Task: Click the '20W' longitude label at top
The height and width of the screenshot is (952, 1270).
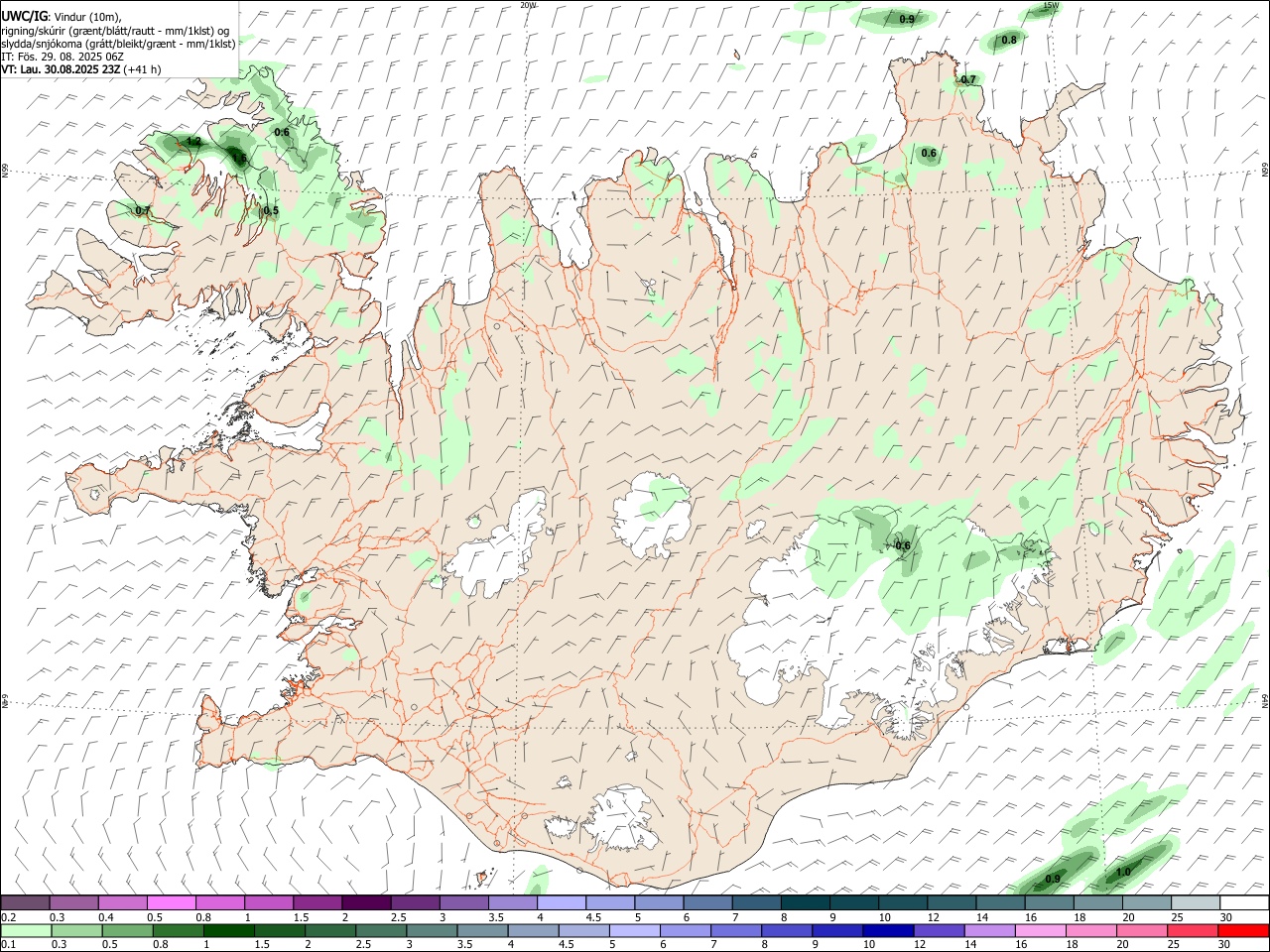Action: tap(528, 5)
